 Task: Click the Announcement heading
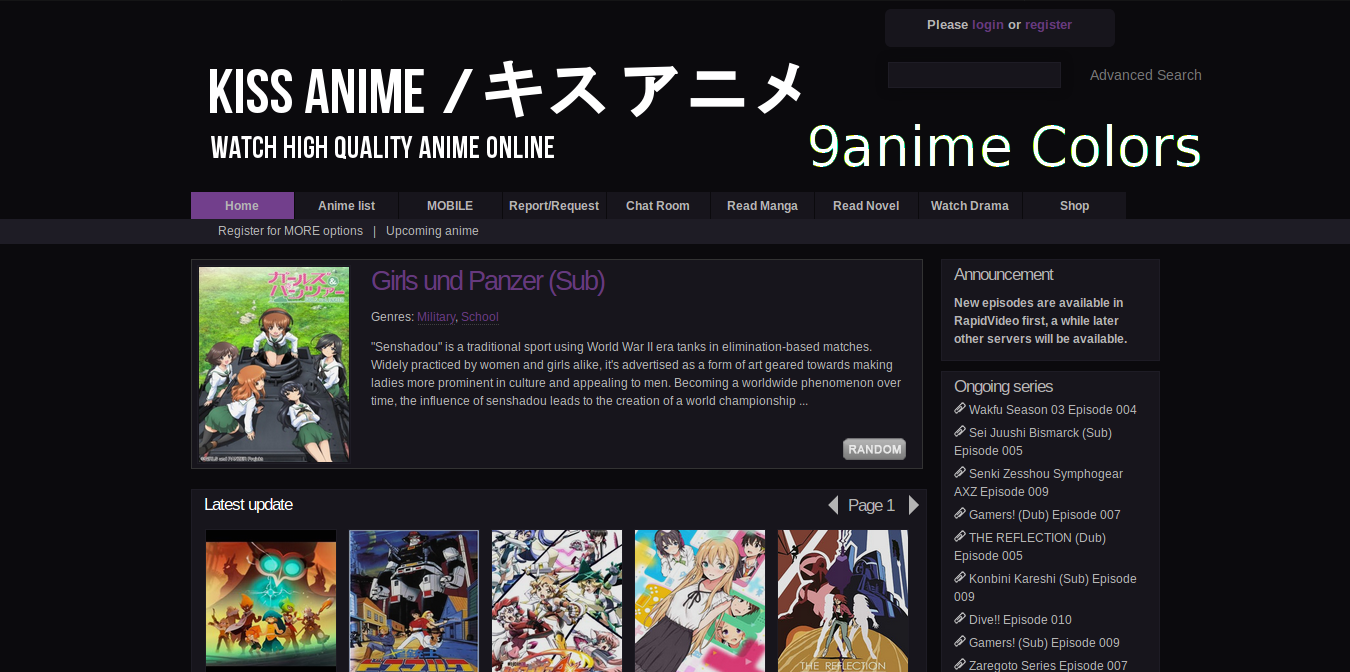click(1004, 274)
